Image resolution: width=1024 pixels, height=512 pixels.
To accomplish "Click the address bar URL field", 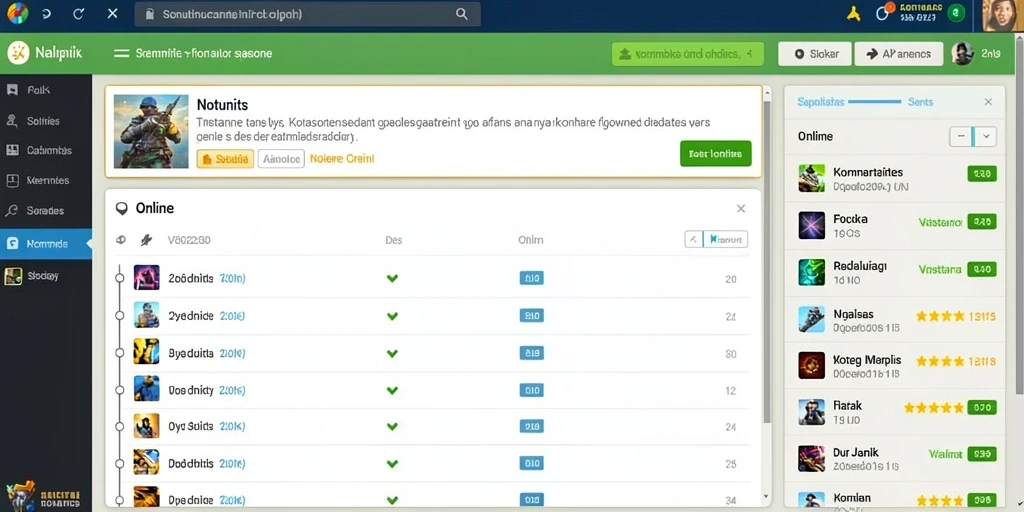I will (x=307, y=14).
